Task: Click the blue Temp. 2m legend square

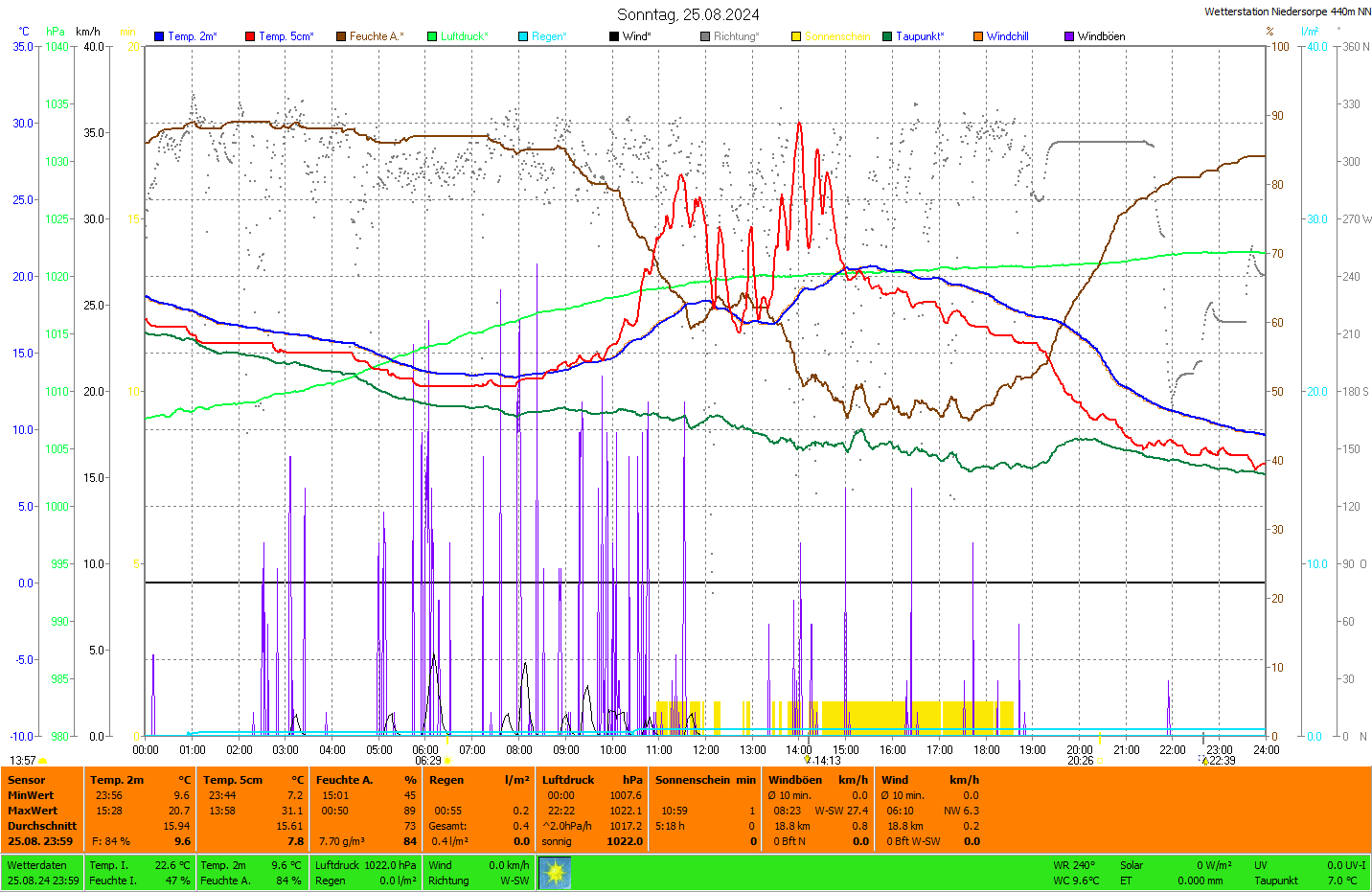Action: (x=159, y=36)
